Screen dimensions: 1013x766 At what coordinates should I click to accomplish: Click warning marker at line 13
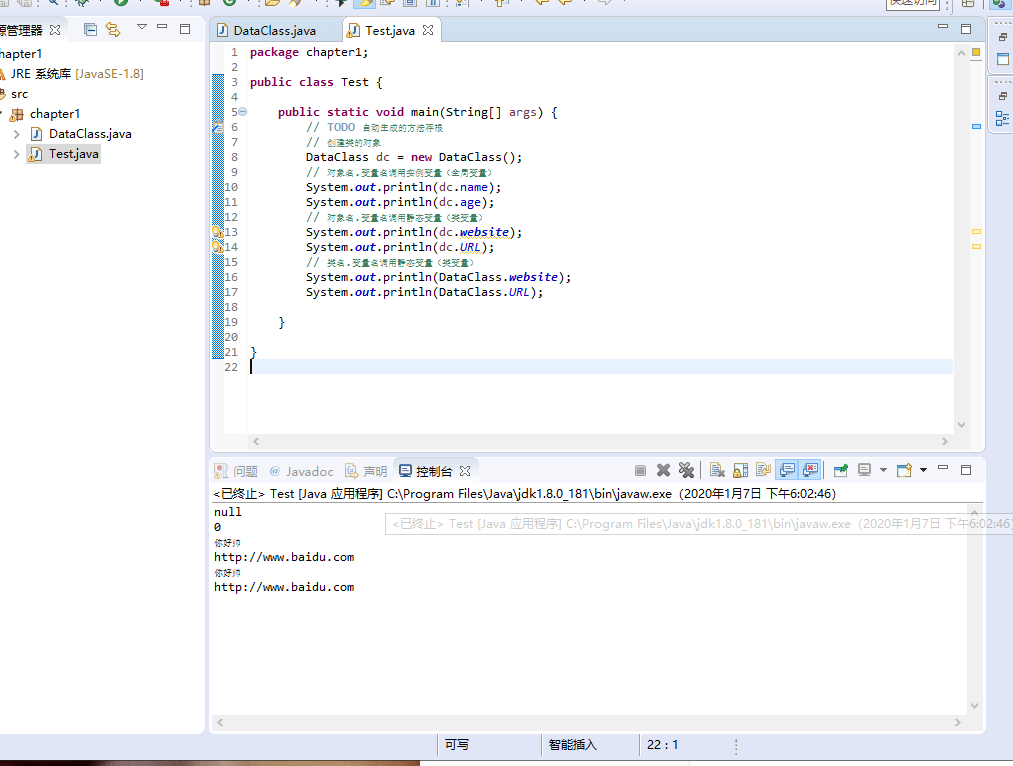(x=218, y=232)
